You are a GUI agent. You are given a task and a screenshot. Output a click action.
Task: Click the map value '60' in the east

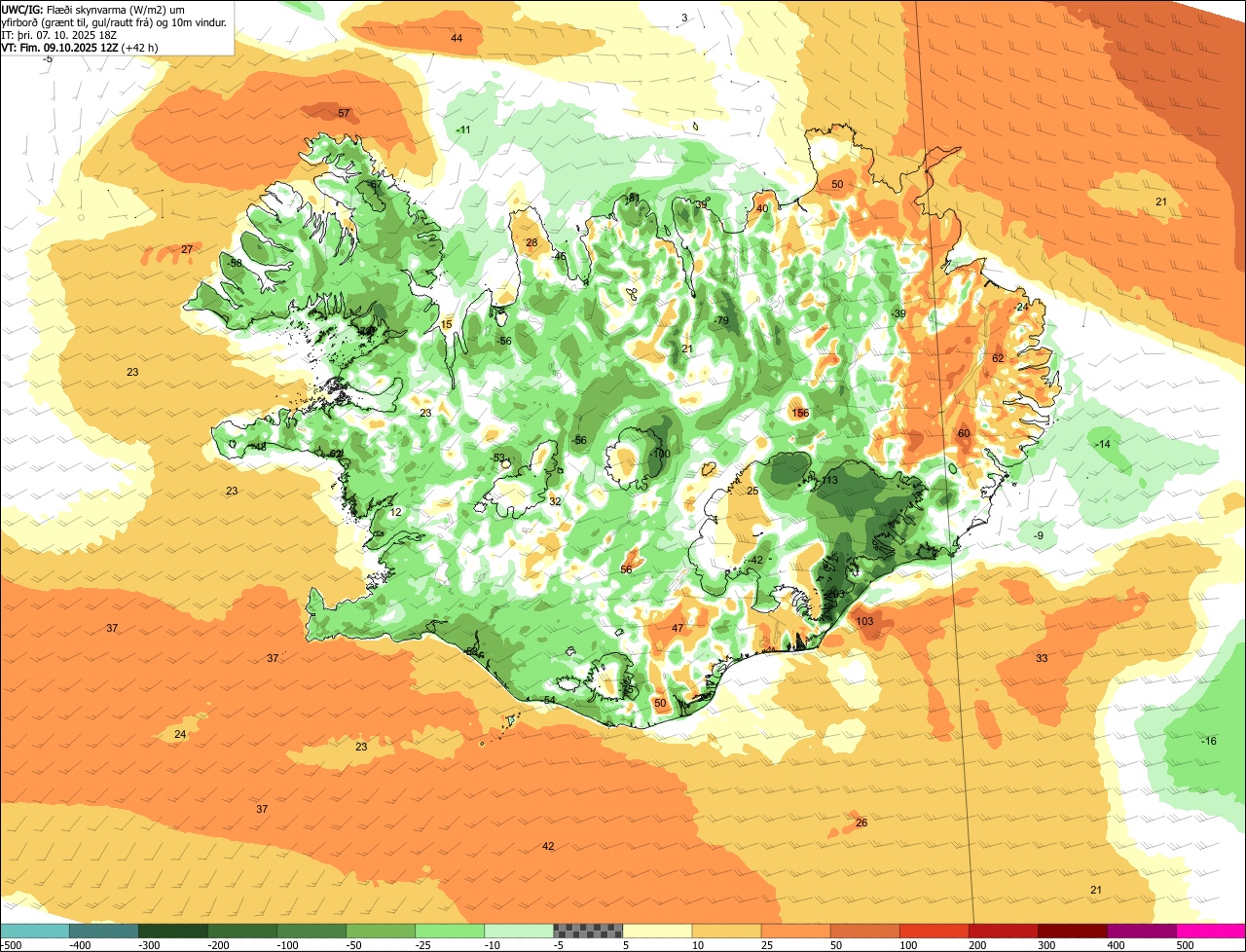coord(964,433)
